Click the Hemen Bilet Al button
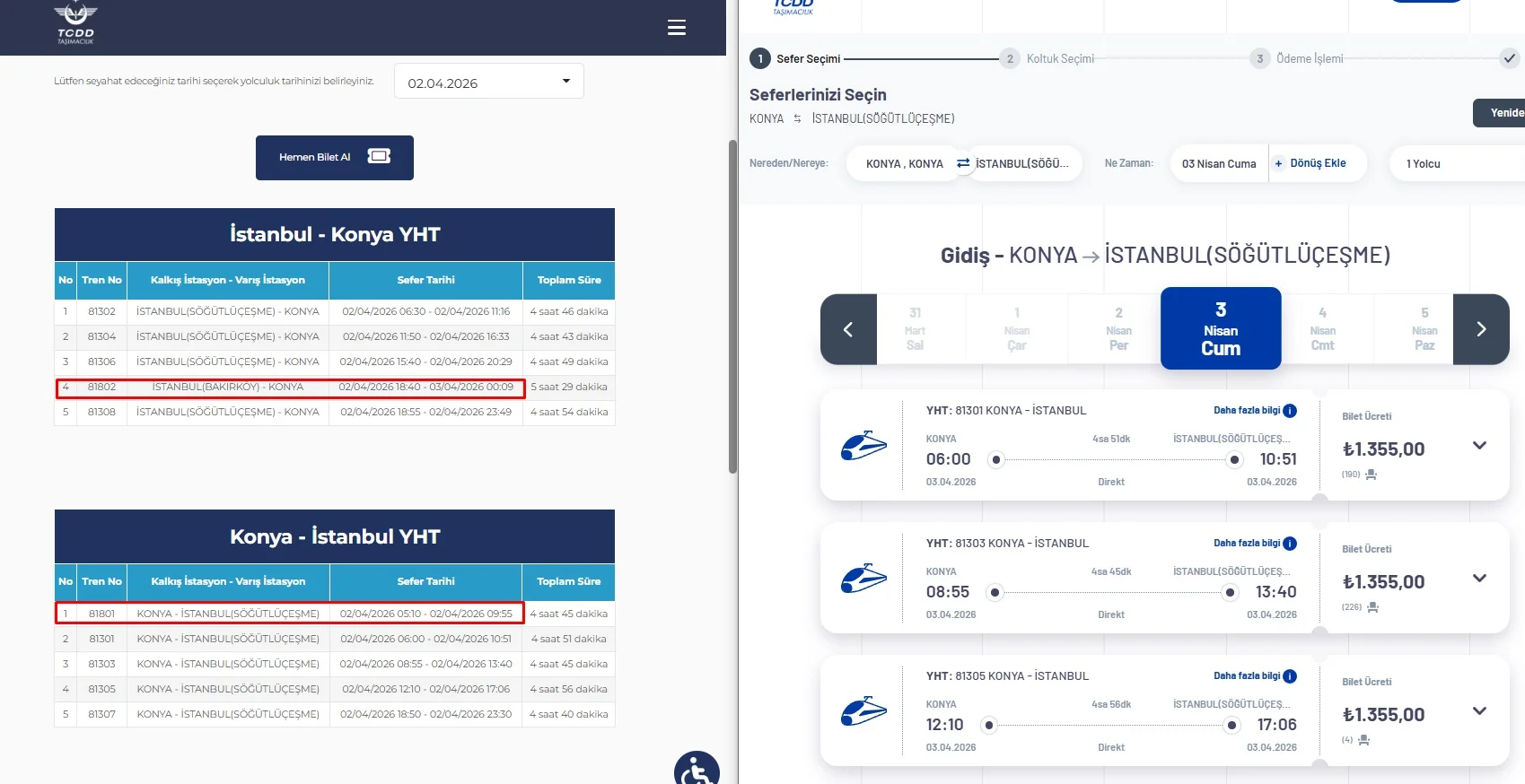 (334, 158)
